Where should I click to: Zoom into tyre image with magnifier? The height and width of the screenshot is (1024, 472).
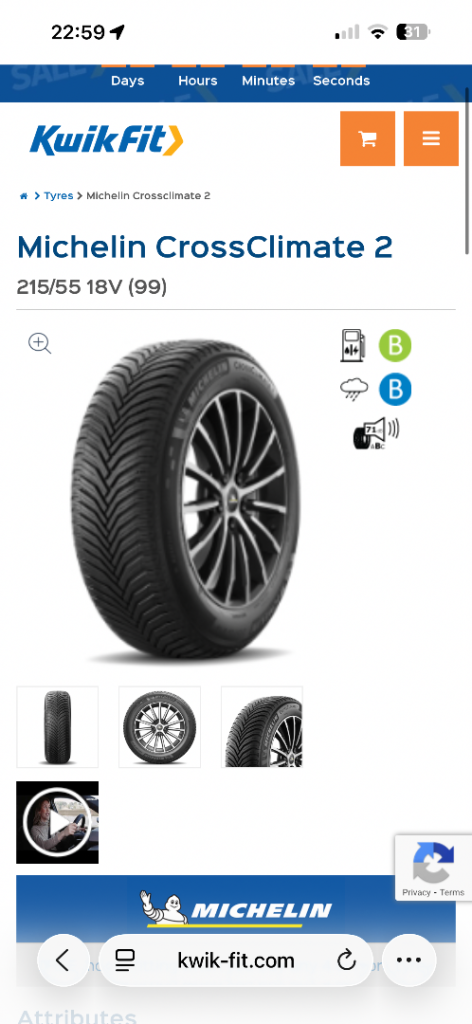click(39, 343)
